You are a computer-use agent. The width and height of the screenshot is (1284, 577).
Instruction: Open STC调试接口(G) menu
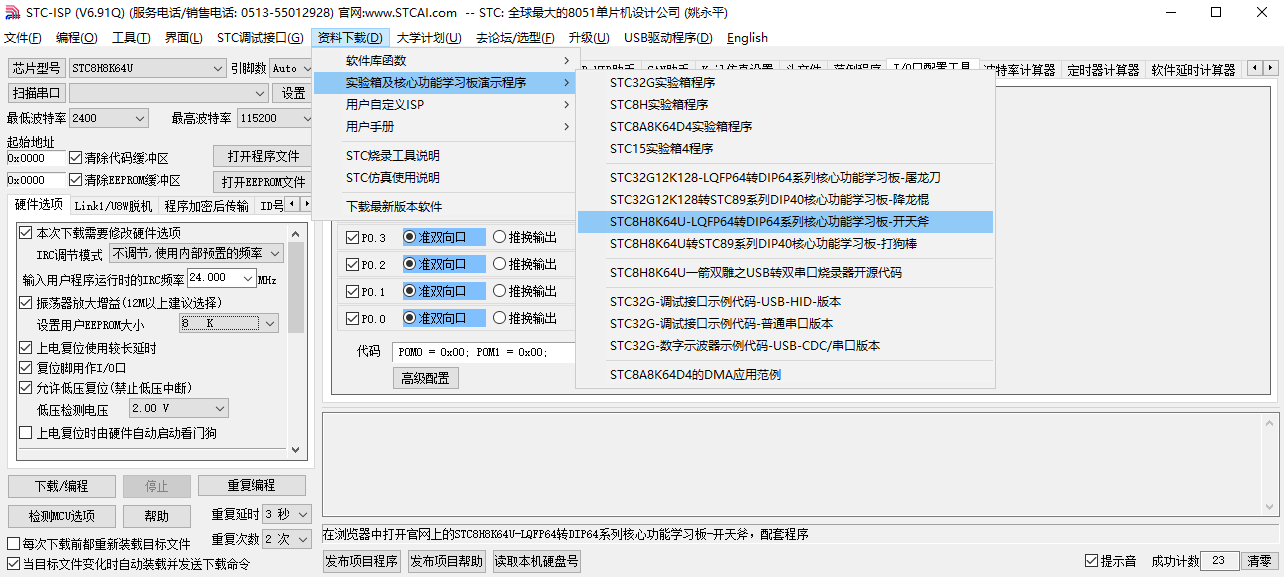(x=260, y=38)
